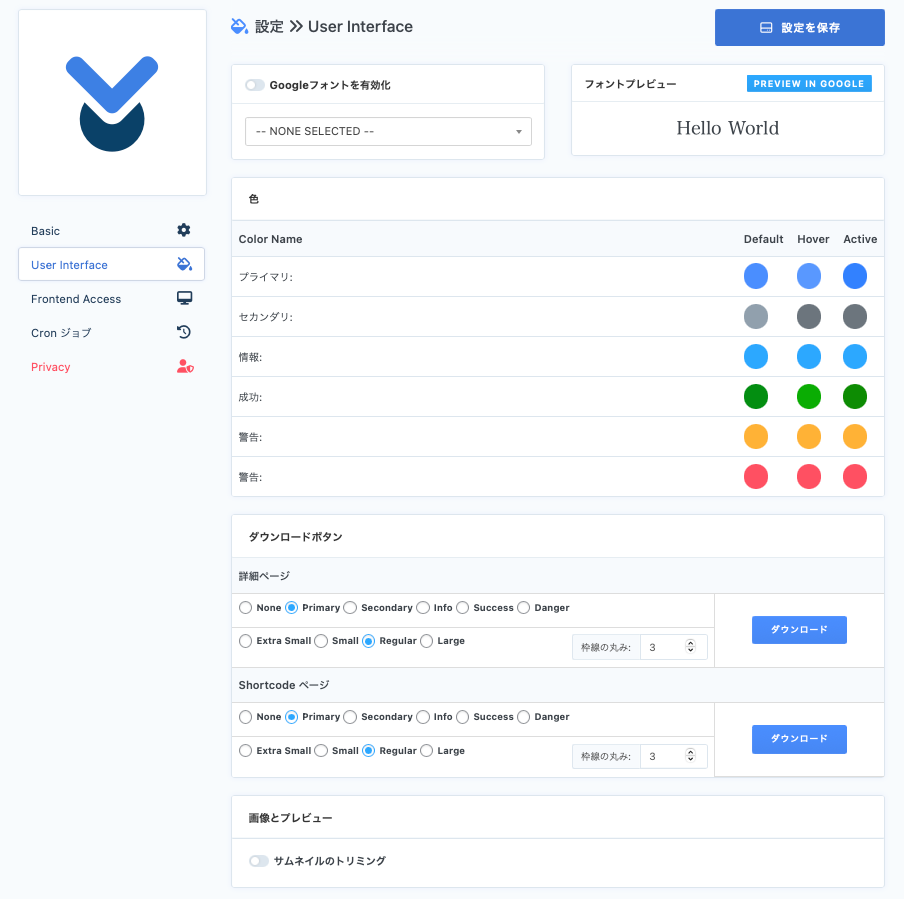Toggle サムネイルのトリミング switch
The image size is (904, 899).
tap(259, 861)
